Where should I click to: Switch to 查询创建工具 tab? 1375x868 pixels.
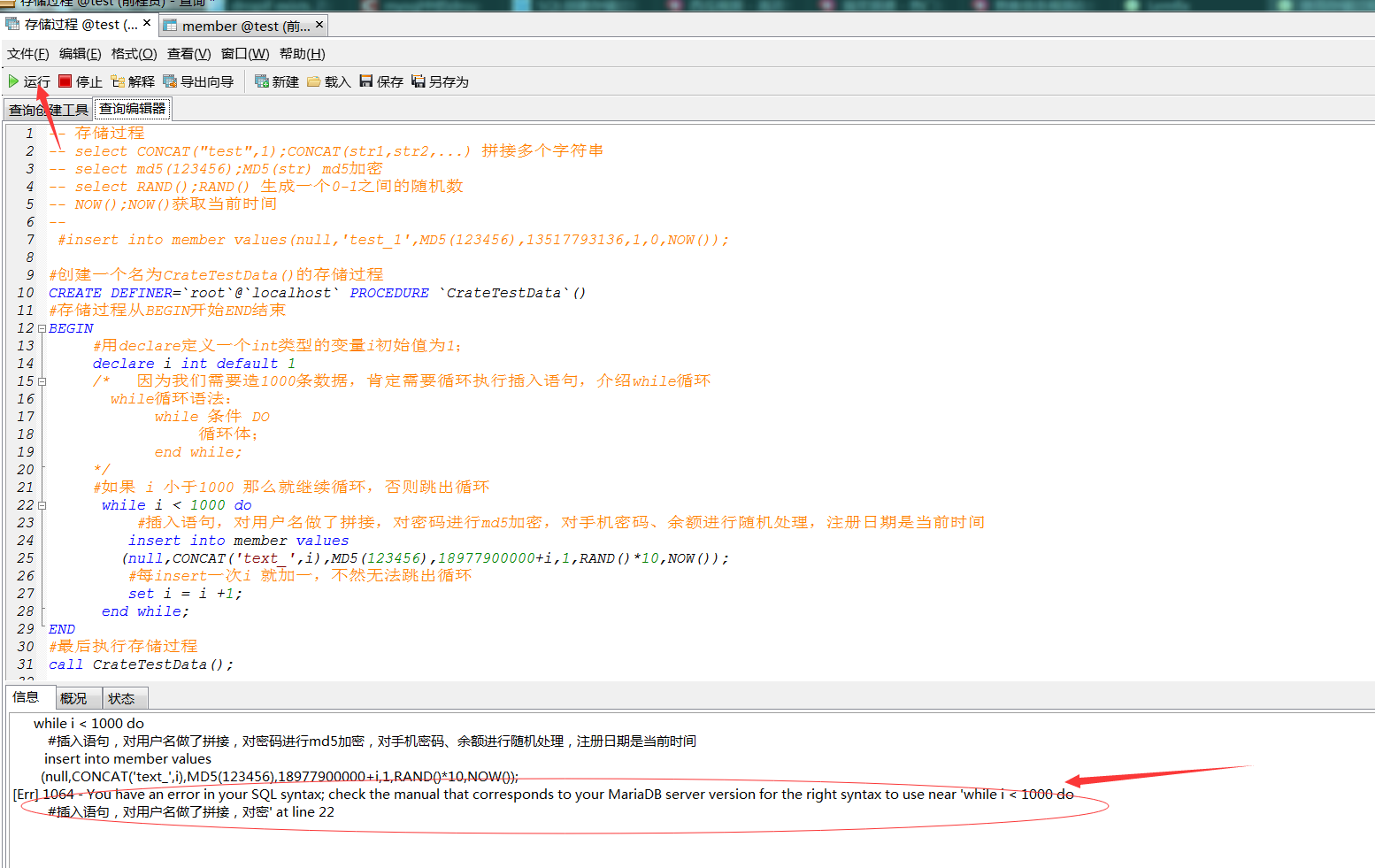[x=49, y=110]
